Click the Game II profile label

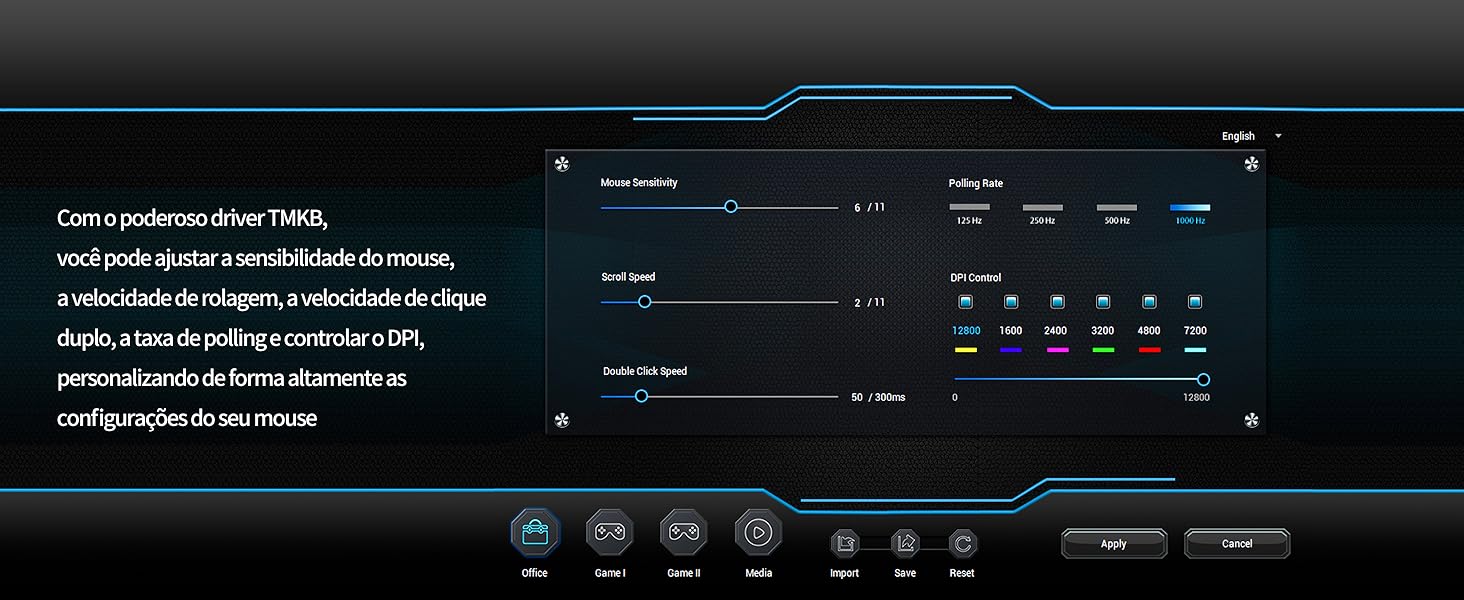(x=684, y=573)
